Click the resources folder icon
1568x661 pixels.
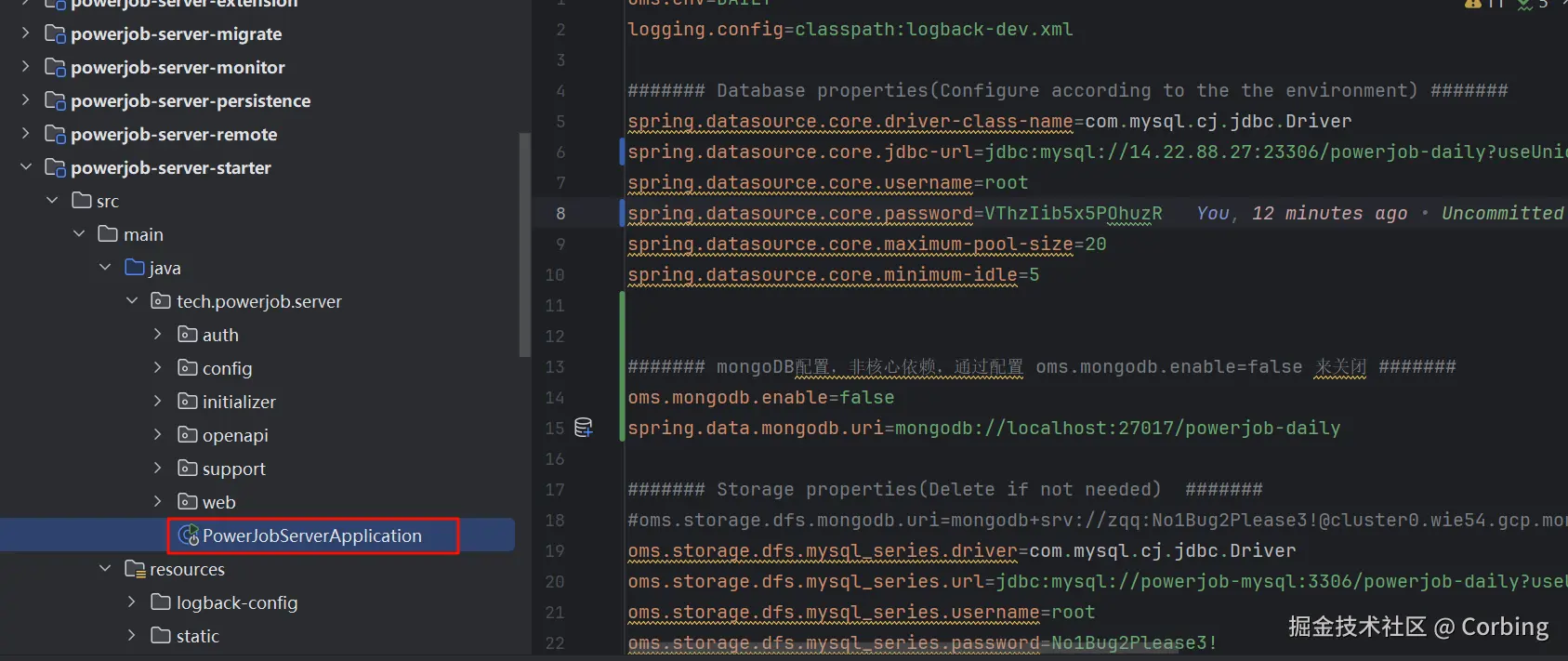pyautogui.click(x=135, y=569)
